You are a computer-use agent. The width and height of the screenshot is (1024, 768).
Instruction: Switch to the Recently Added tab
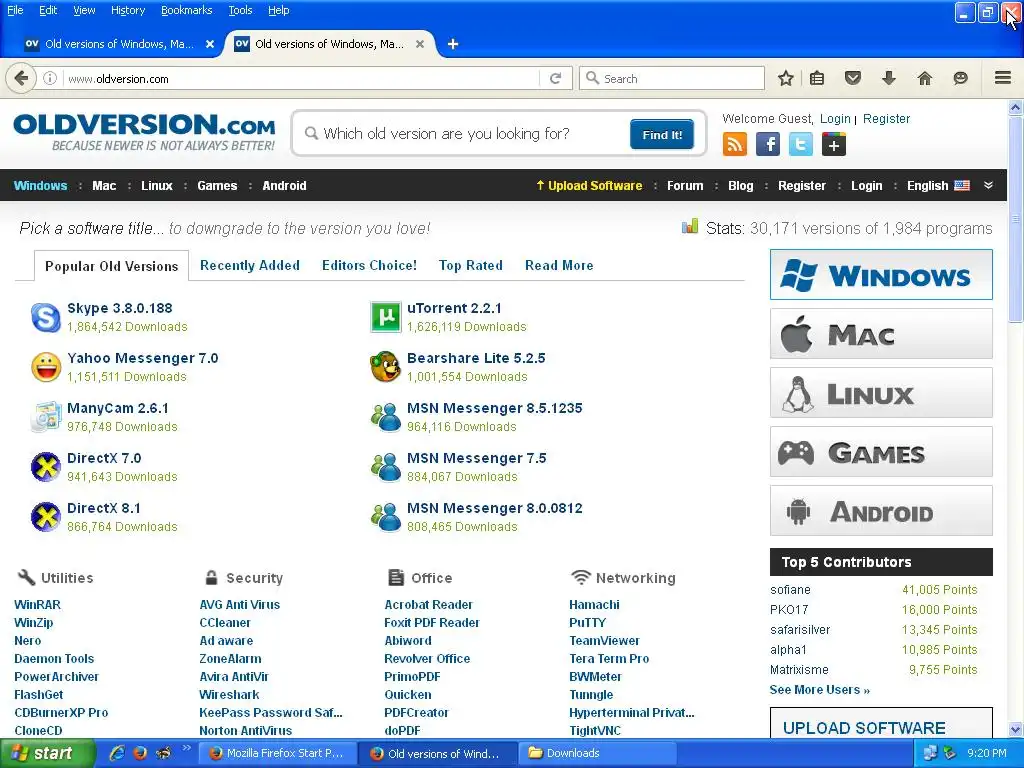[x=250, y=265]
